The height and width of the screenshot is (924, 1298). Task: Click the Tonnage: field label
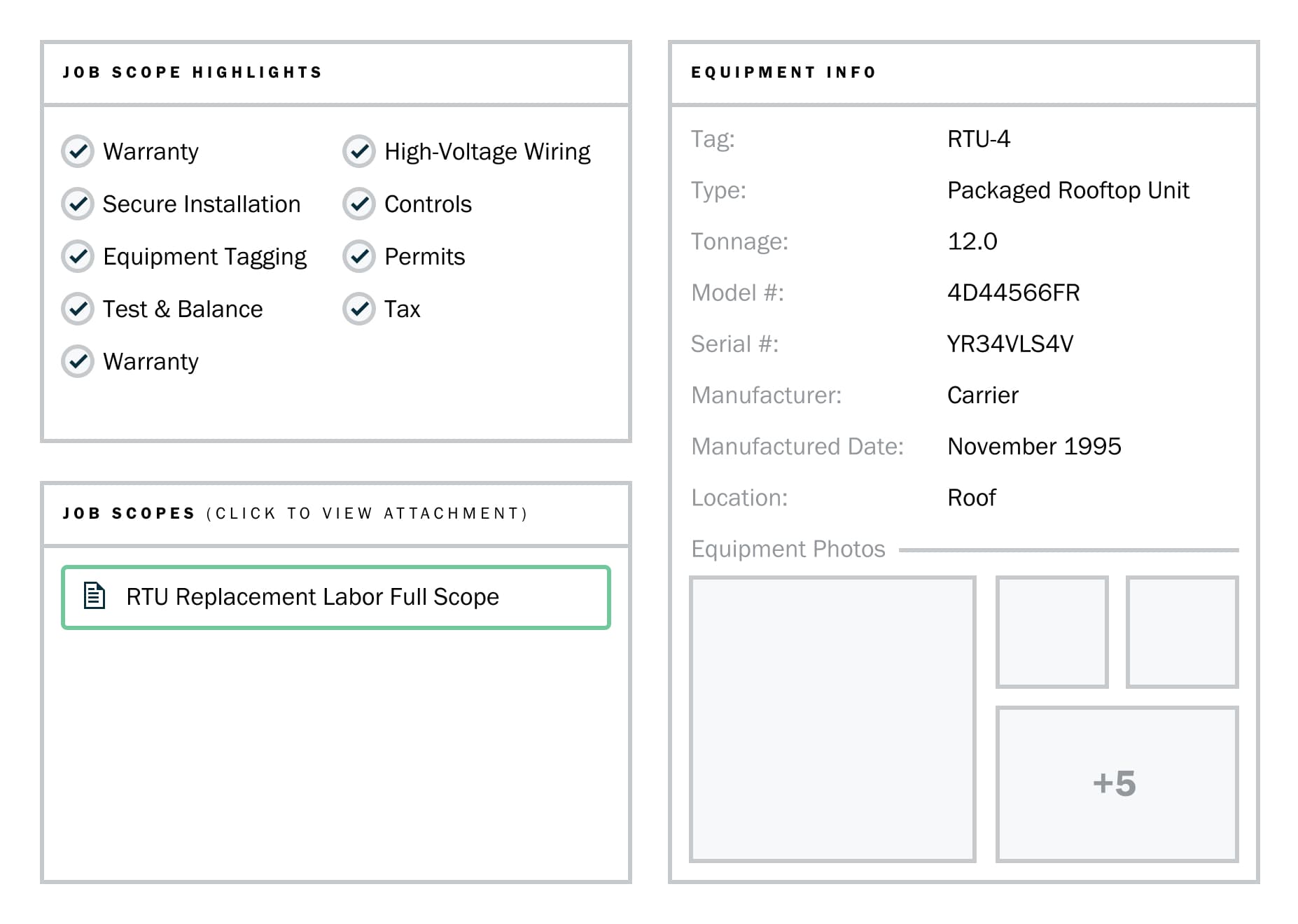tap(739, 241)
